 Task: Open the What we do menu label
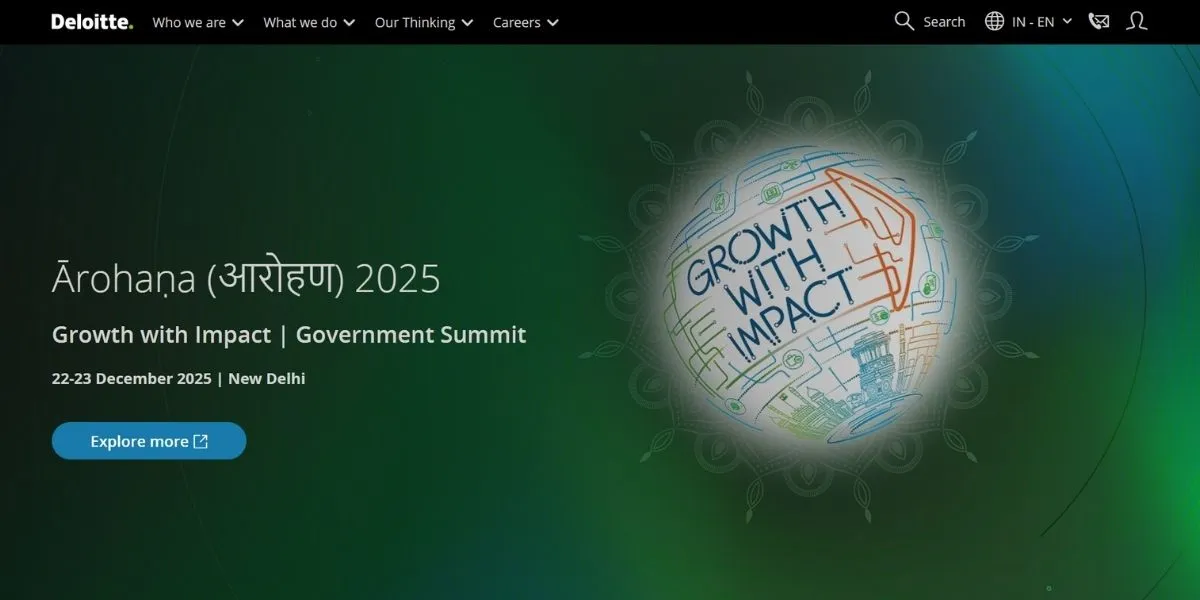pos(300,22)
